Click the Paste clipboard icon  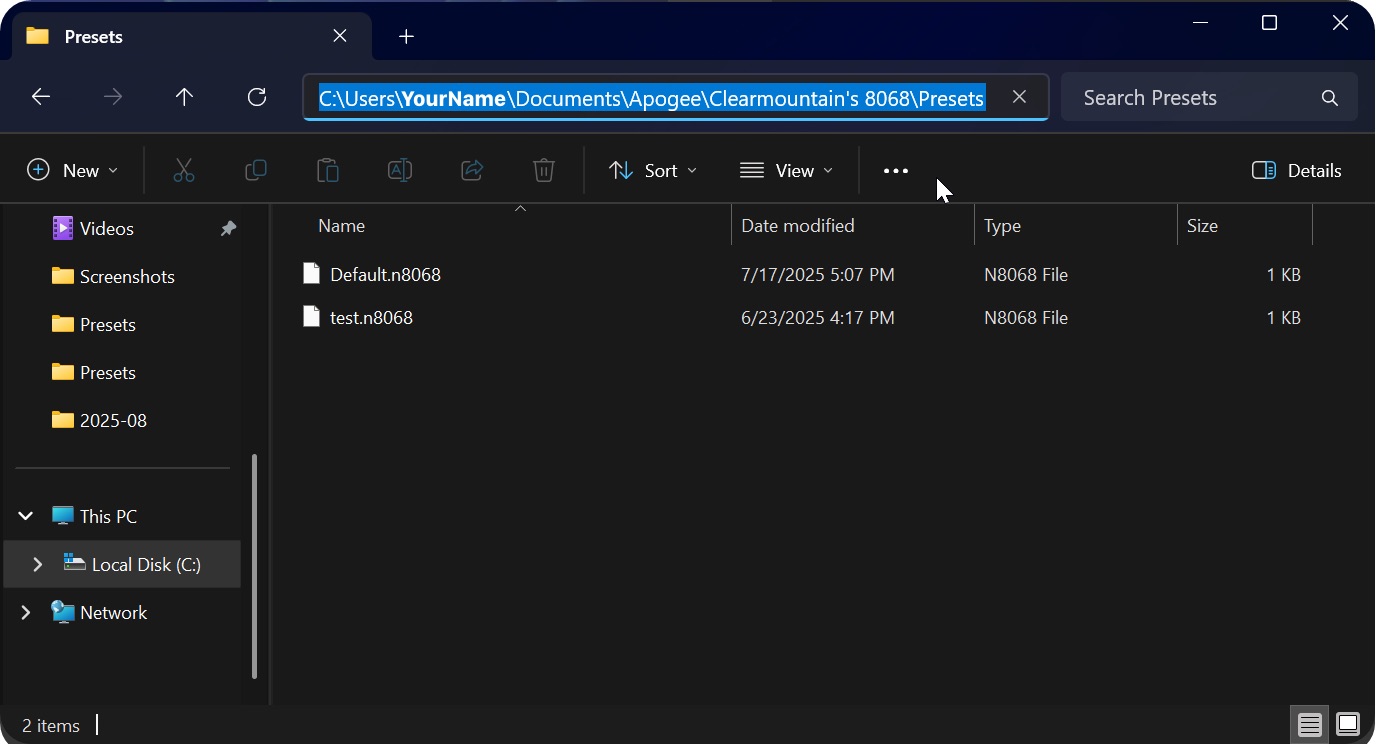click(328, 171)
